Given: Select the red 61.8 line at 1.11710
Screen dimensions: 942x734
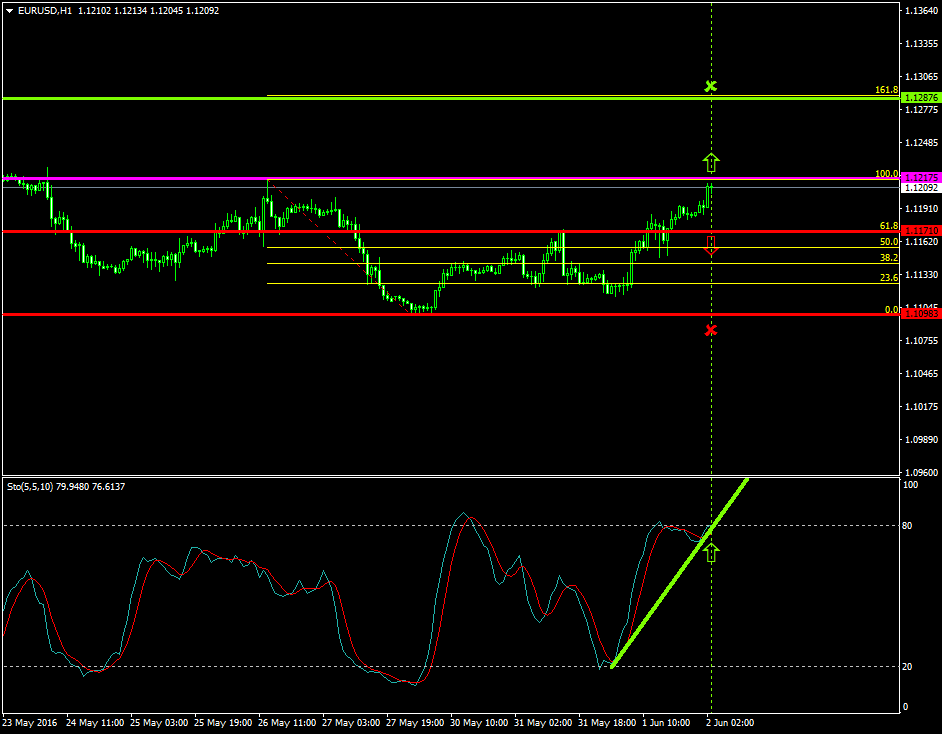Looking at the screenshot, I should (x=400, y=229).
